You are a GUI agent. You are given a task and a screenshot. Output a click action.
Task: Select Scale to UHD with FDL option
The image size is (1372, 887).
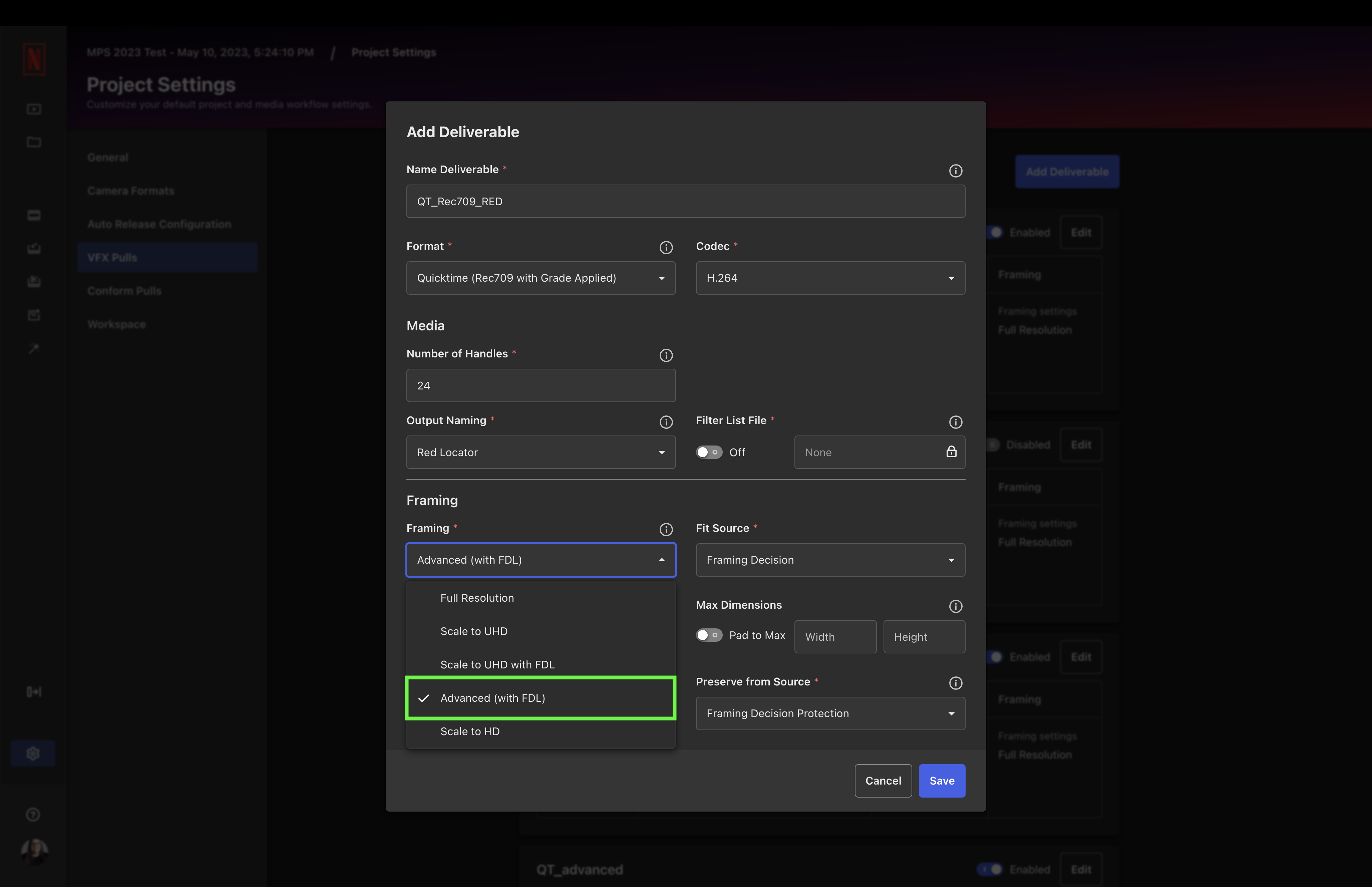coord(541,665)
